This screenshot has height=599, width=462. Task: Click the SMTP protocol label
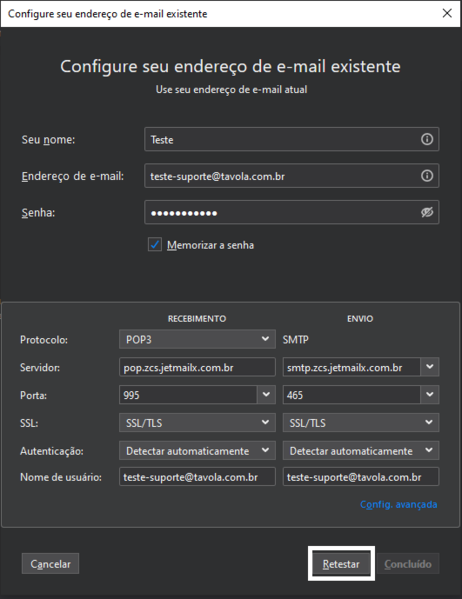(x=295, y=339)
